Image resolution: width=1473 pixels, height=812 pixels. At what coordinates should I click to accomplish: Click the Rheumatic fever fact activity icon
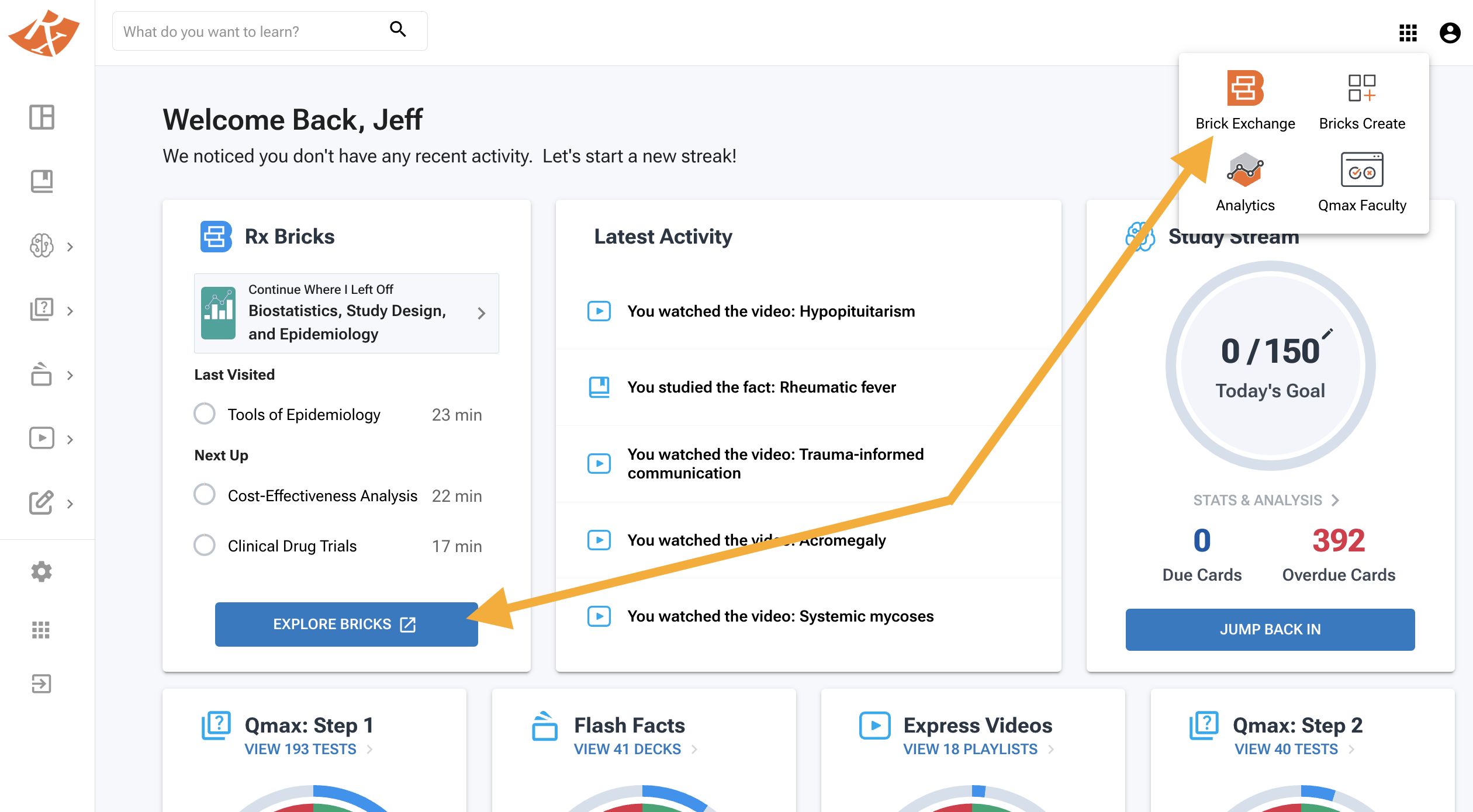coord(599,387)
